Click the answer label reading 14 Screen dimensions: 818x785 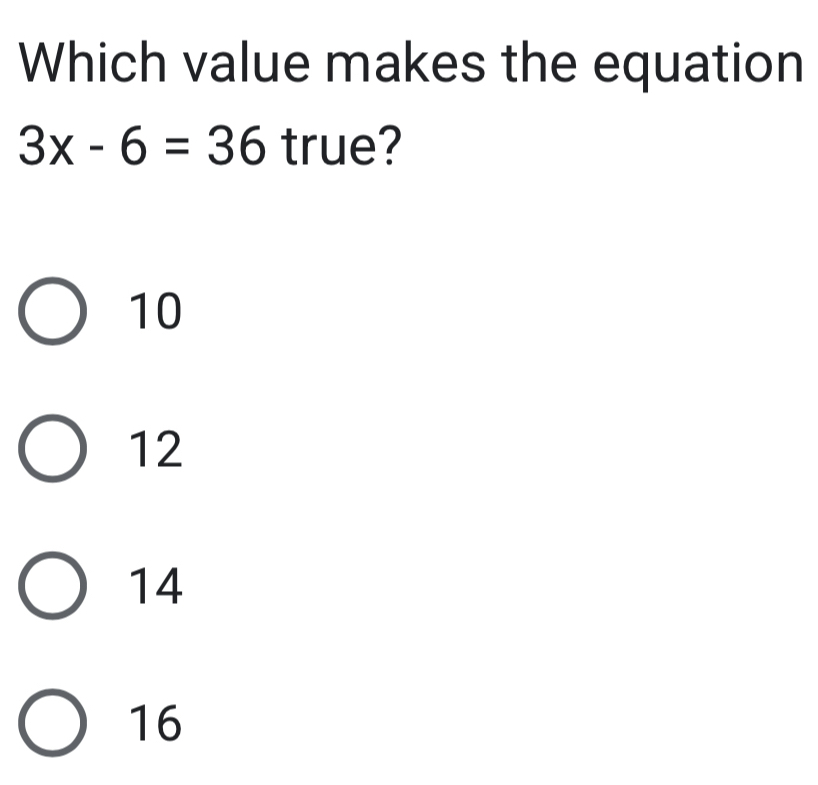pos(155,585)
